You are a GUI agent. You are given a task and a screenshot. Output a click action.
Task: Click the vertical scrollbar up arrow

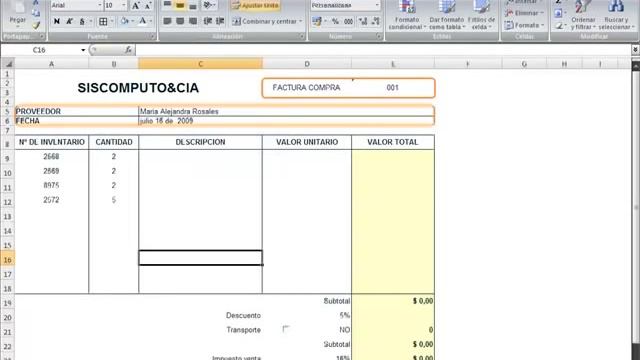click(x=636, y=66)
